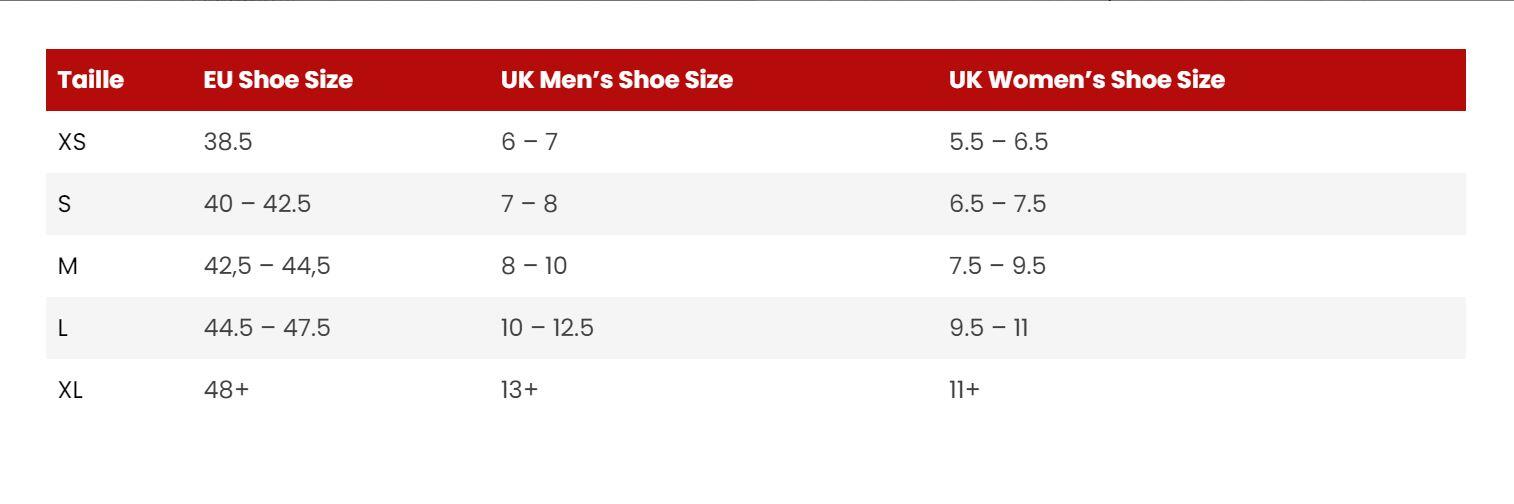Select the XL size row label
The width and height of the screenshot is (1514, 504).
[71, 390]
